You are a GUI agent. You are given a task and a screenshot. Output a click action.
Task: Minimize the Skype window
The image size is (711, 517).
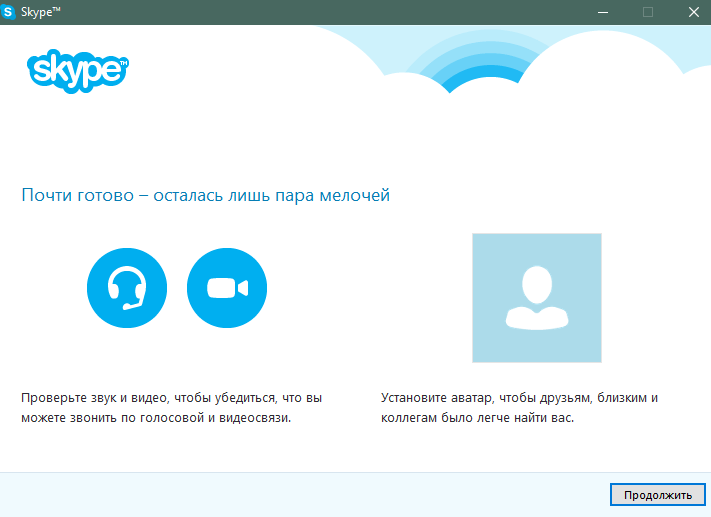tap(603, 12)
